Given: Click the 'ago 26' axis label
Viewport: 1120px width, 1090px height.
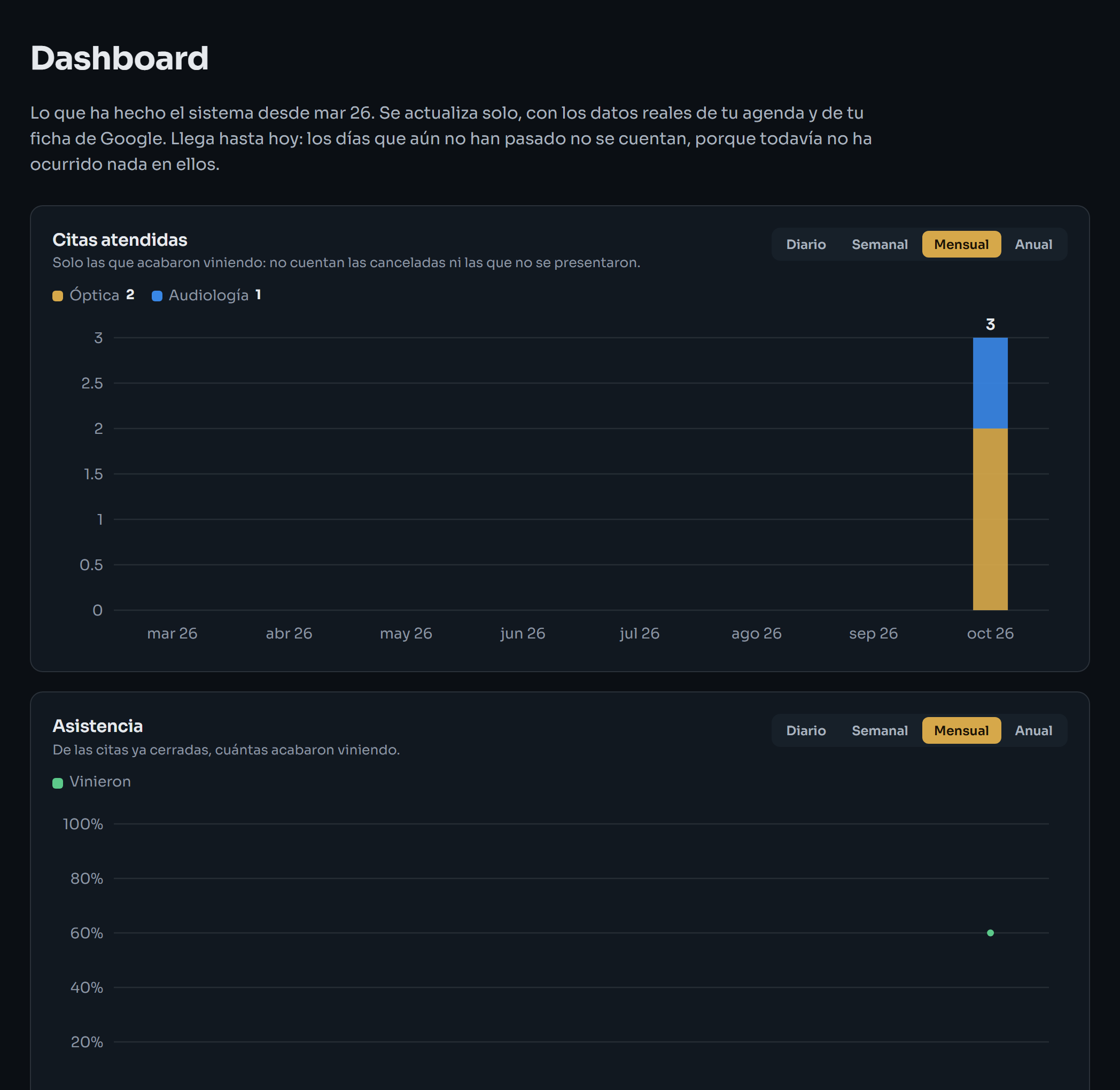Looking at the screenshot, I should point(756,634).
